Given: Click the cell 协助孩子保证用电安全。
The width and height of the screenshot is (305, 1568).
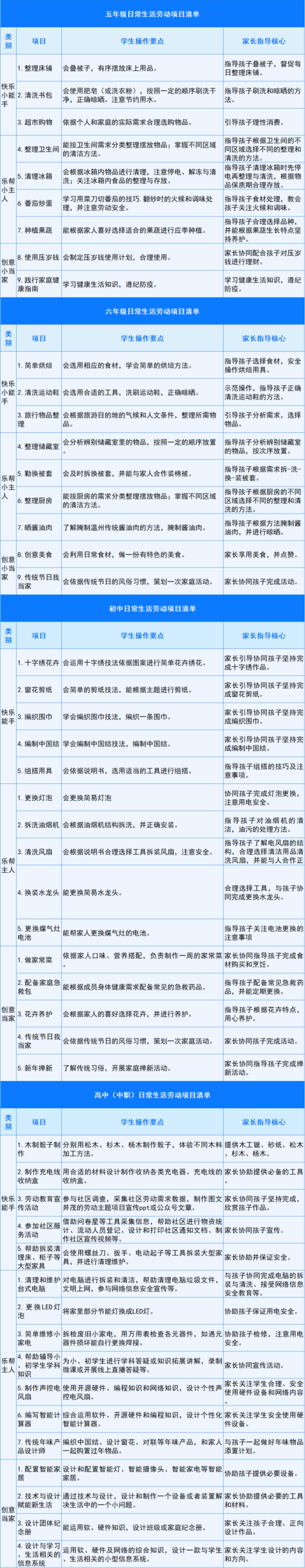Looking at the screenshot, I should 261,1311.
